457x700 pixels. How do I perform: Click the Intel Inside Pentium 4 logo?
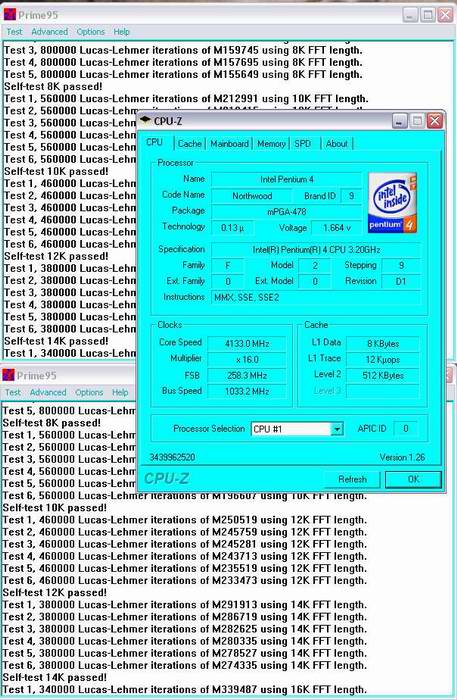click(392, 203)
